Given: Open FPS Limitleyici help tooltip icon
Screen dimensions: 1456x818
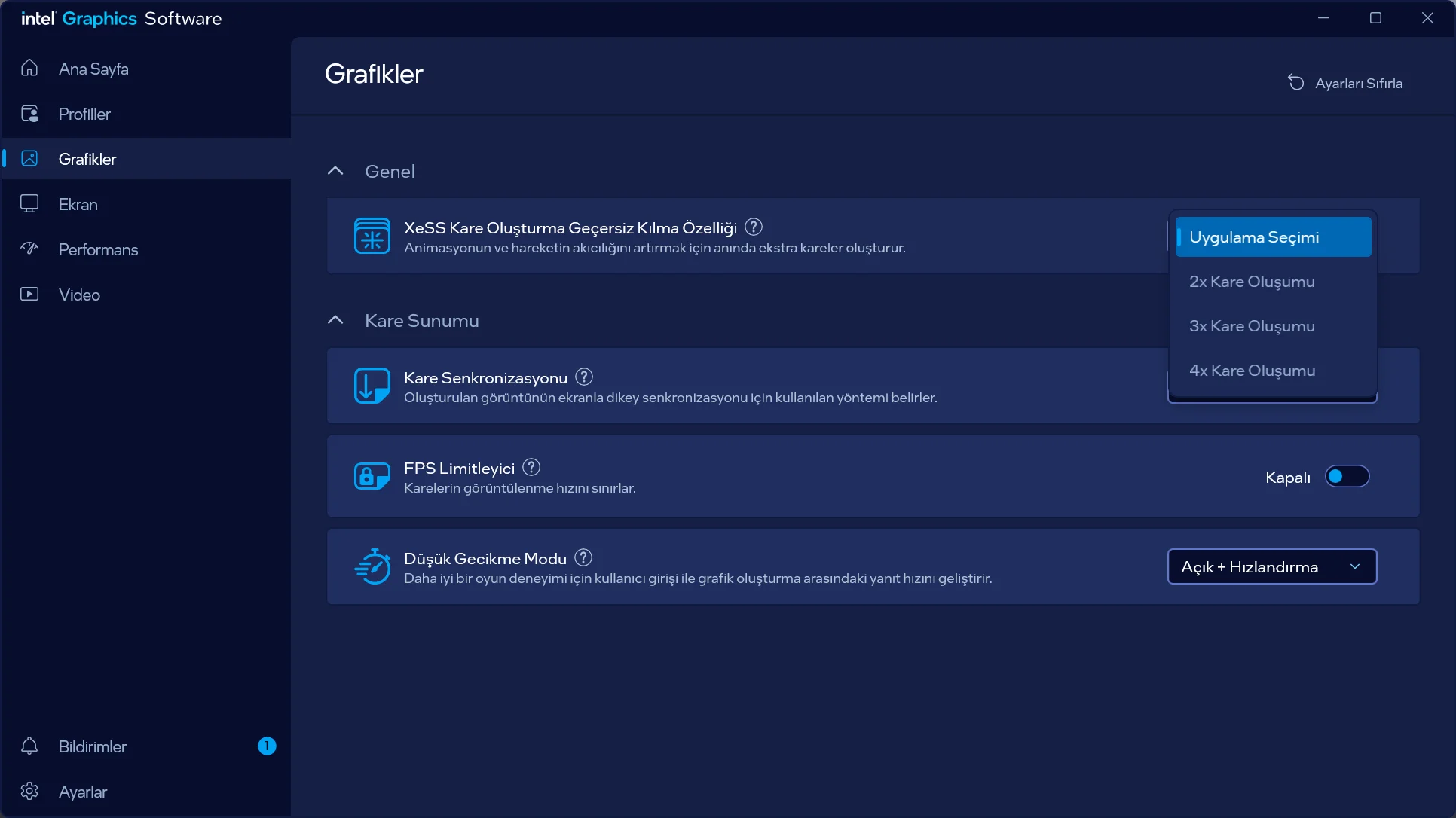Looking at the screenshot, I should coord(531,467).
